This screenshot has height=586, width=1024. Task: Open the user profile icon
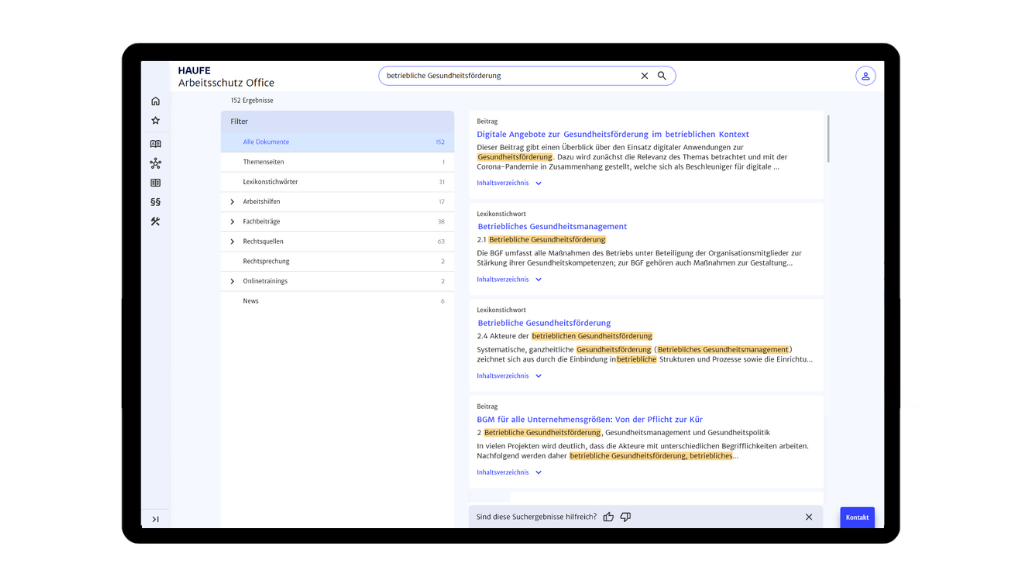865,76
